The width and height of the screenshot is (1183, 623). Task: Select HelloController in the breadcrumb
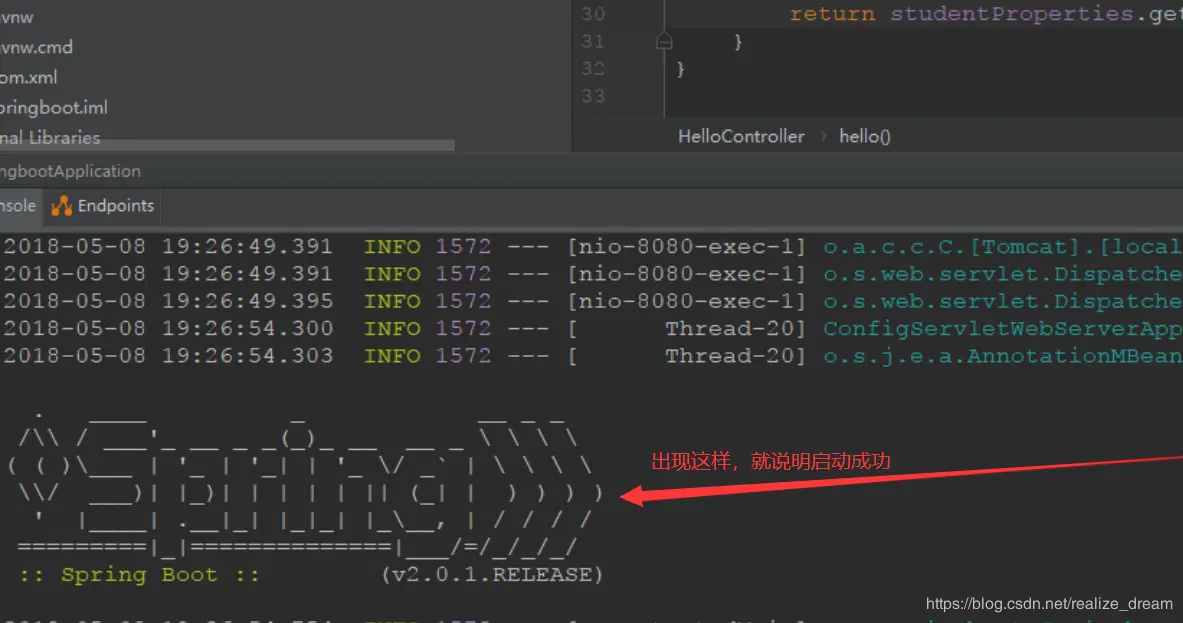(x=741, y=137)
